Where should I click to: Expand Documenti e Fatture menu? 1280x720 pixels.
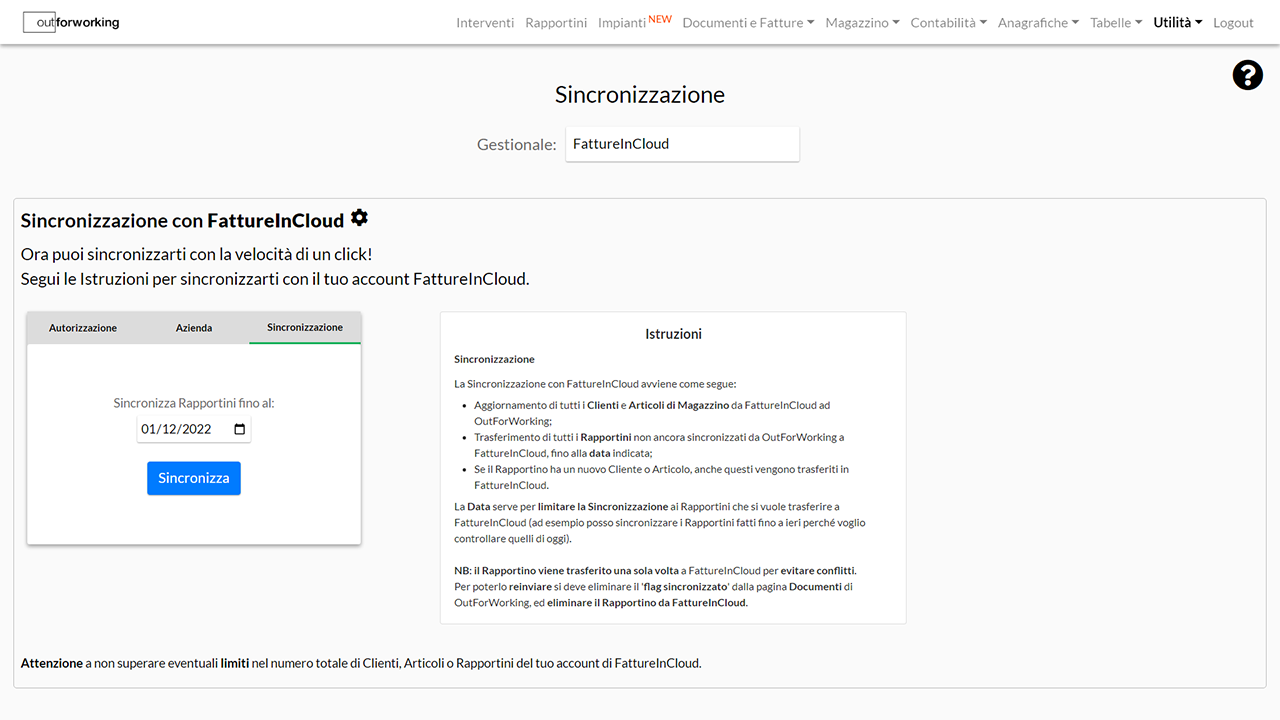point(748,22)
